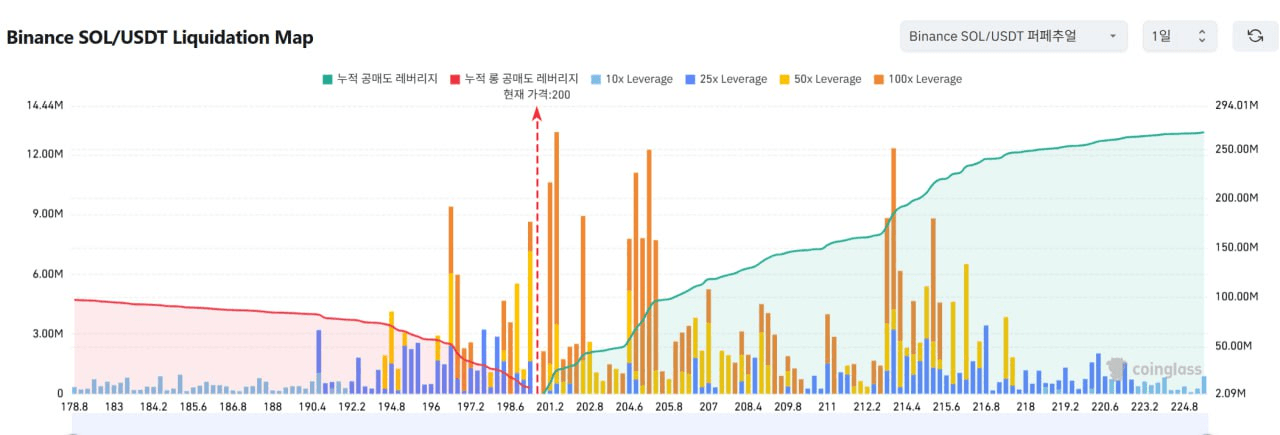Click the 220.6 price axis label
This screenshot has height=435, width=1280.
(1104, 408)
